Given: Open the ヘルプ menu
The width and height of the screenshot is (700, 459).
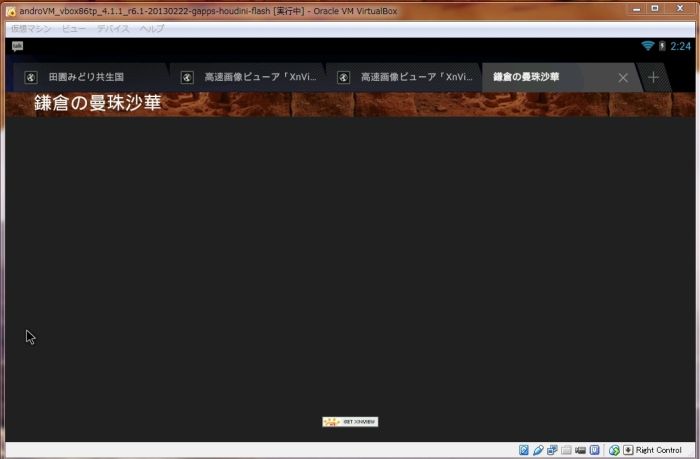Looking at the screenshot, I should [151, 29].
